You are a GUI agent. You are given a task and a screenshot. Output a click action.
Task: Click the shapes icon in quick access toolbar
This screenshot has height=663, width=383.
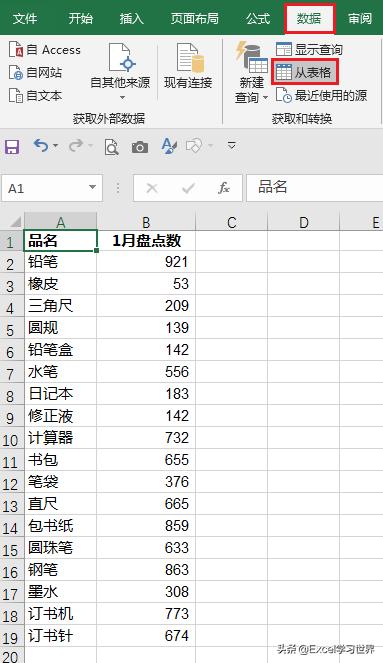pyautogui.click(x=194, y=146)
